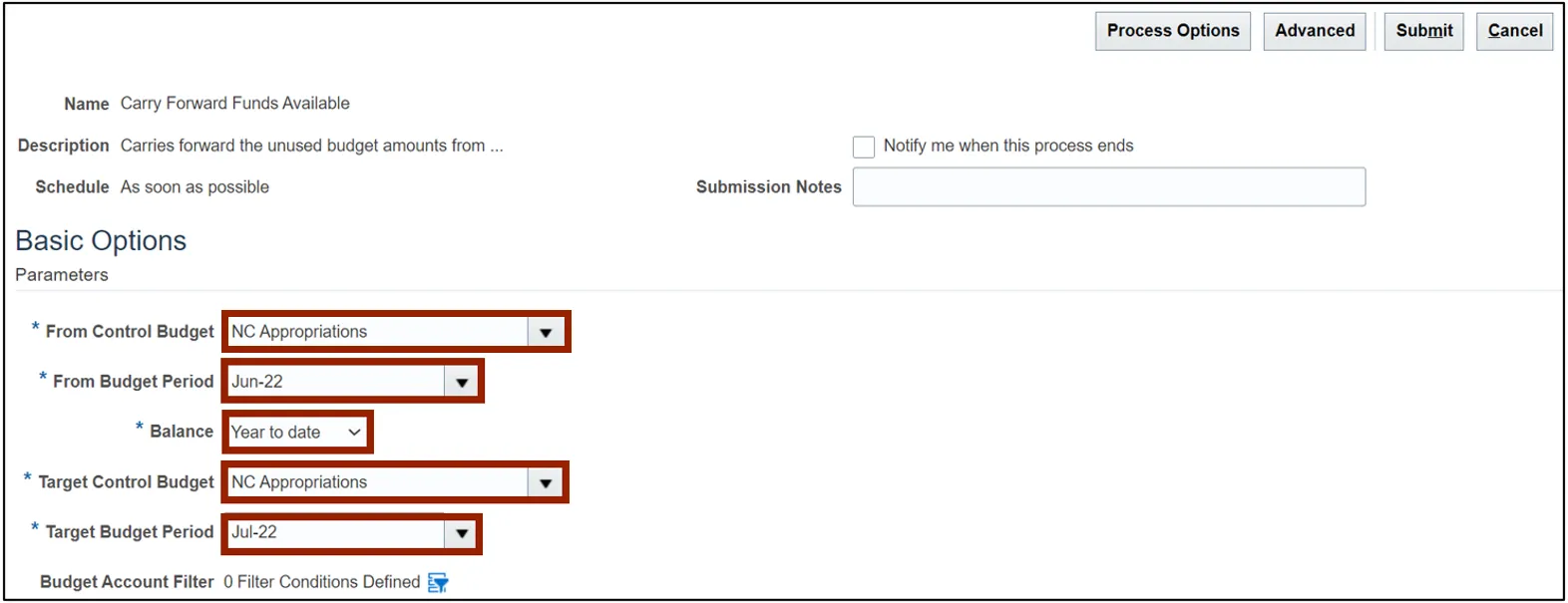This screenshot has height=603, width=1568.
Task: Submit the Carry Forward process
Action: [x=1423, y=31]
